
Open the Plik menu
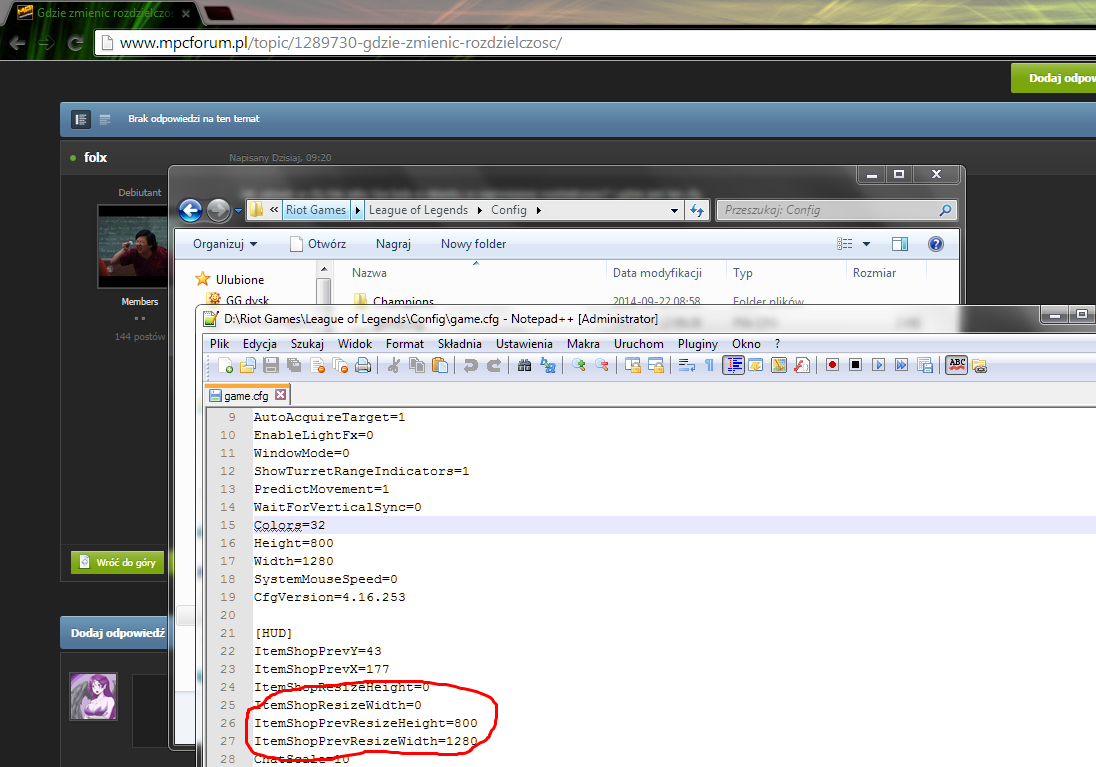point(219,343)
